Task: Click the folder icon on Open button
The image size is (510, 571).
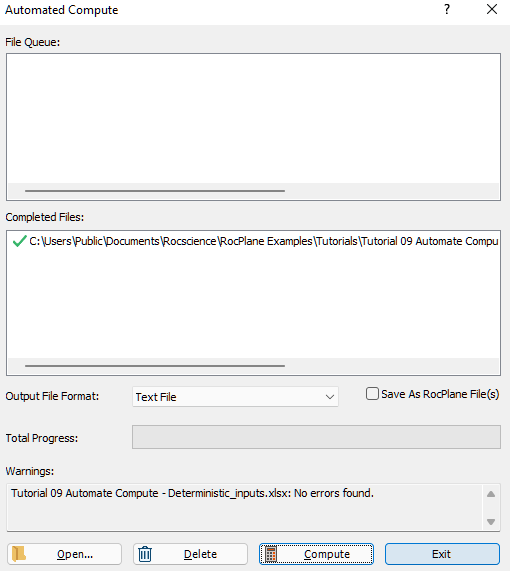Action: click(x=19, y=554)
